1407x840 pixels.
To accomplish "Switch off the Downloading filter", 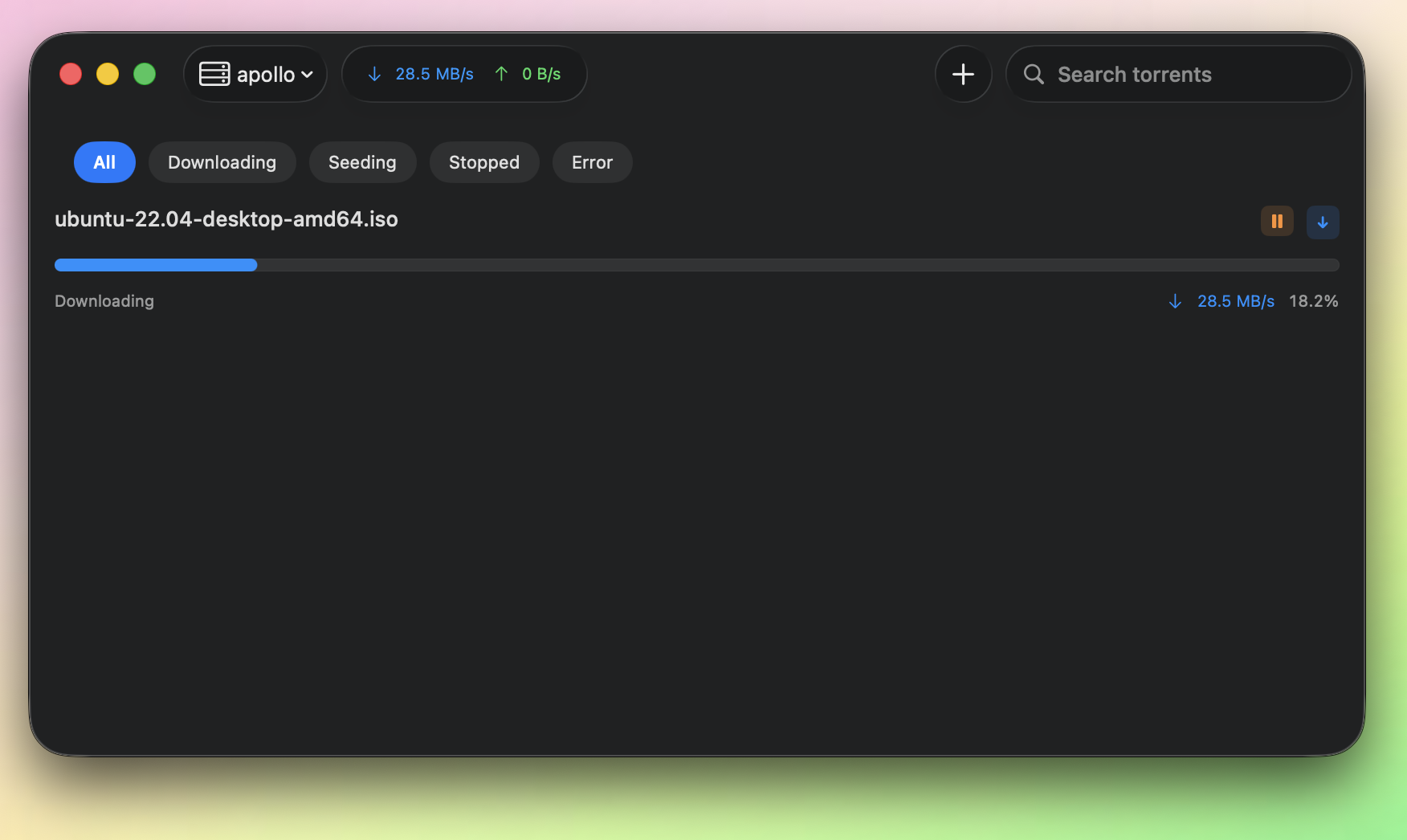I will pyautogui.click(x=222, y=162).
